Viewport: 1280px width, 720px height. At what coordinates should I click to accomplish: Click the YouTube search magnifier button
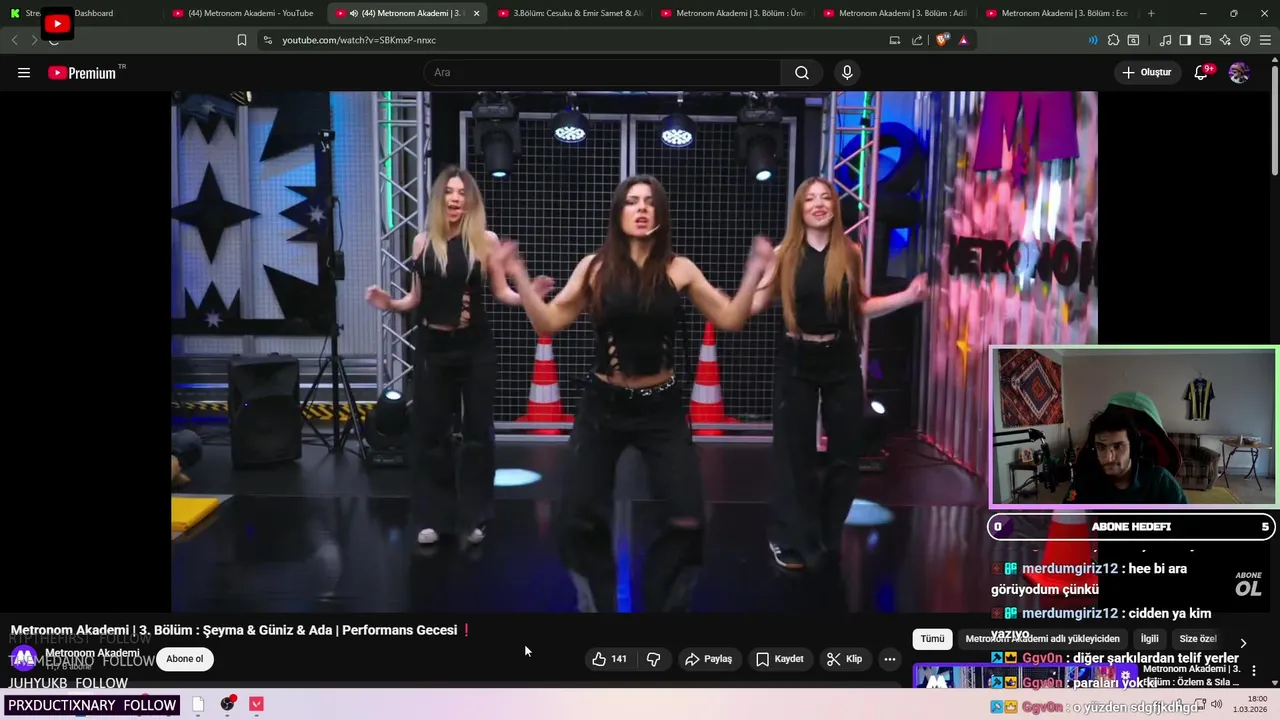(x=802, y=73)
